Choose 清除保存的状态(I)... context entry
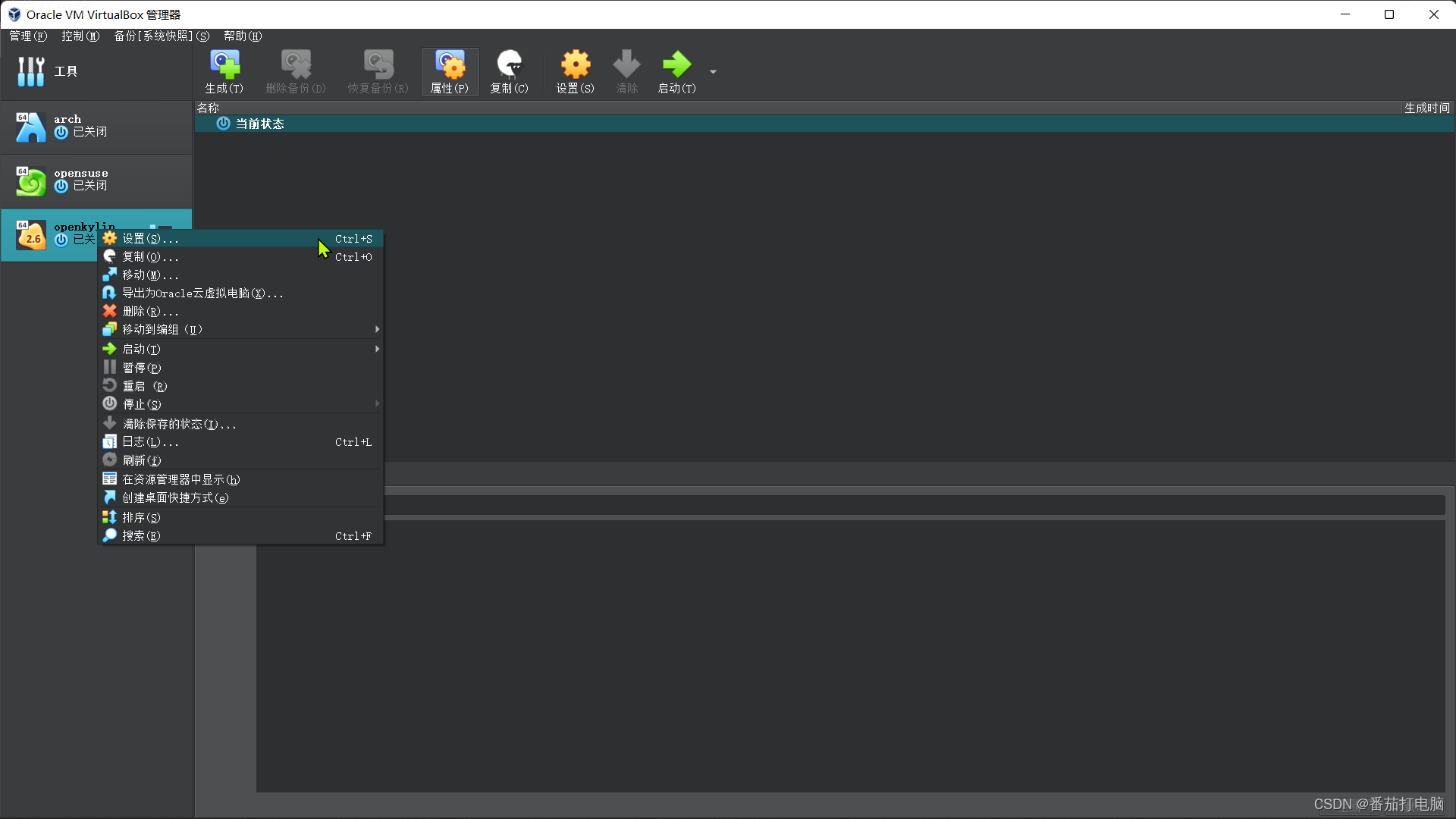The image size is (1456, 819). pos(240,424)
